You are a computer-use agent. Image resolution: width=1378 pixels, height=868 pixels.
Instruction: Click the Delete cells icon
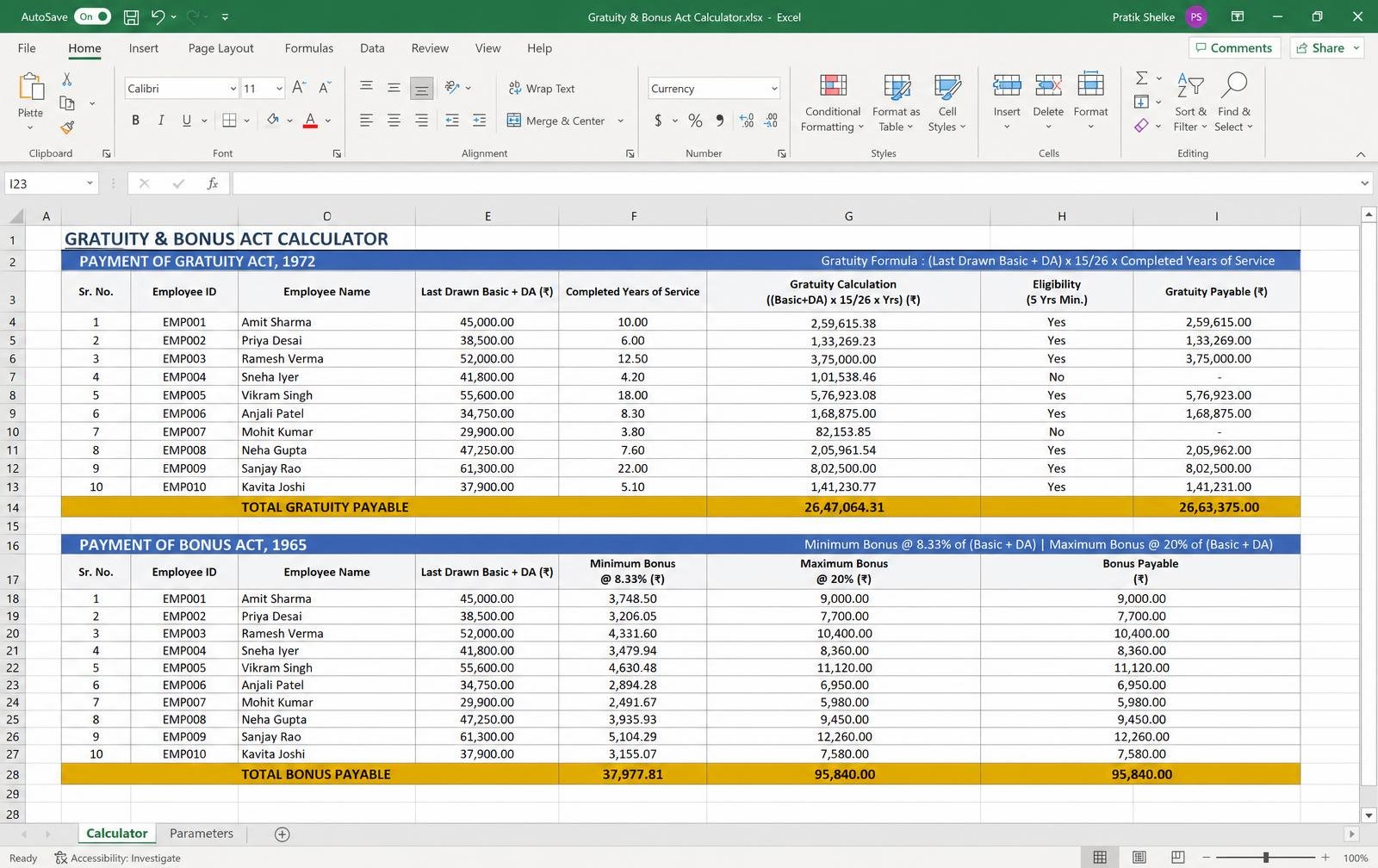(x=1048, y=85)
